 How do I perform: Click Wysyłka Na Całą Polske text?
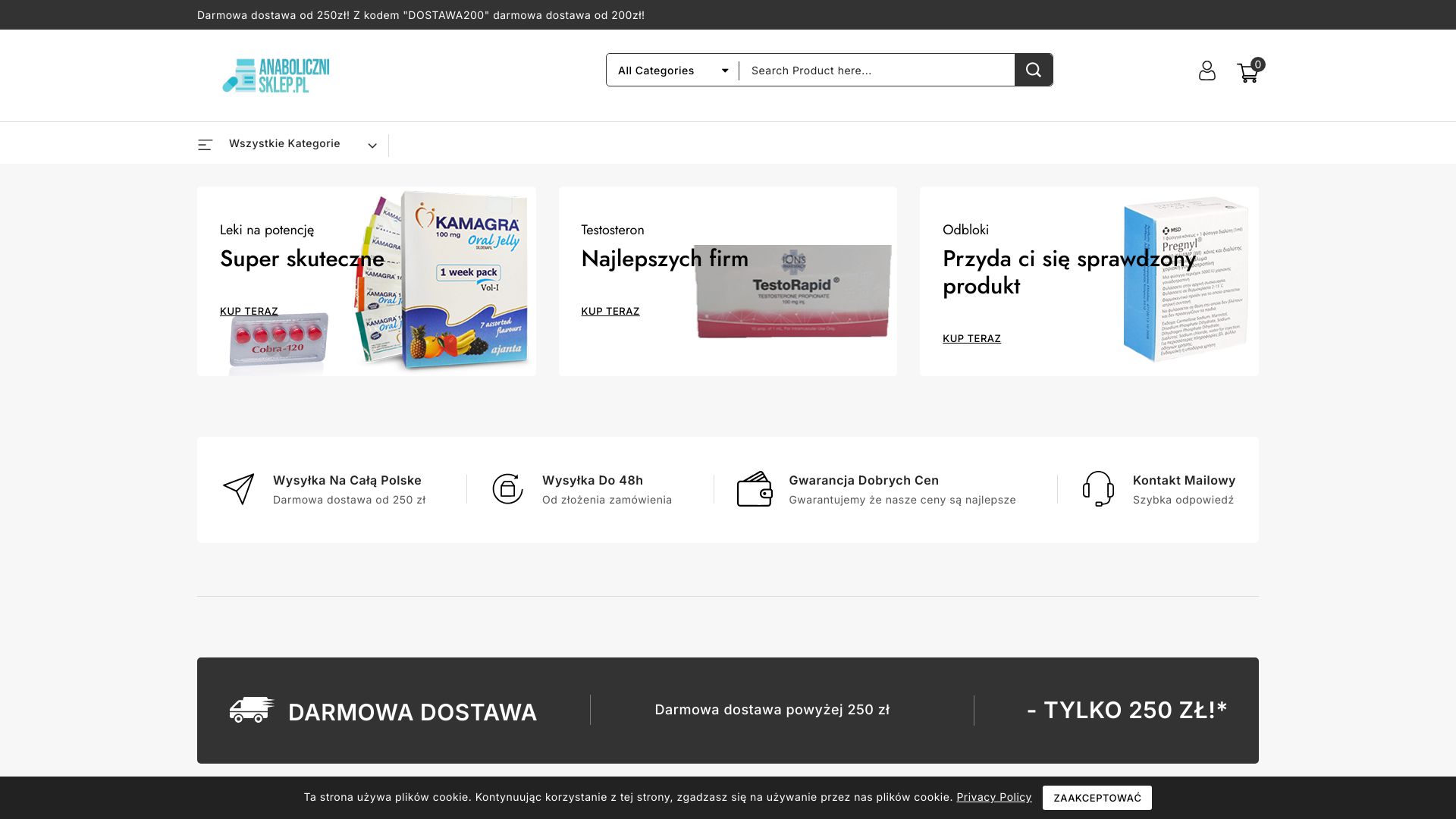point(347,480)
